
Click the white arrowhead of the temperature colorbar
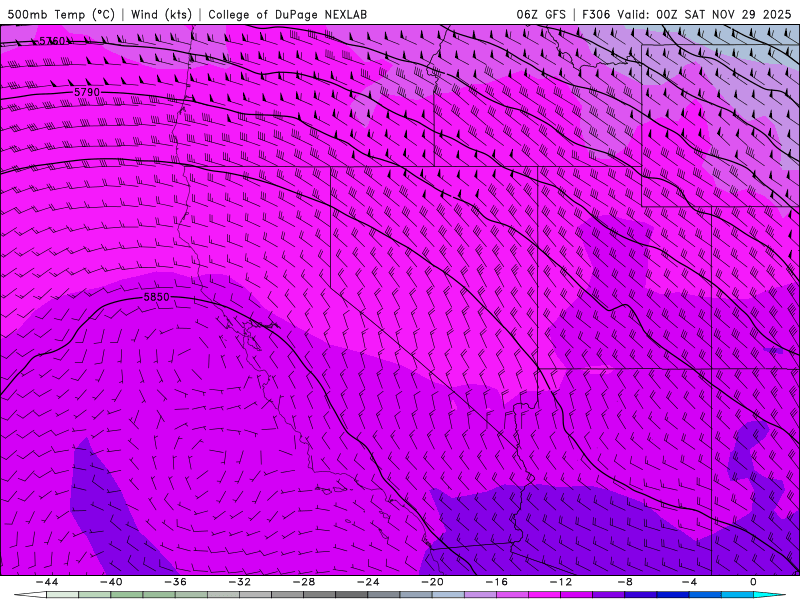tap(31, 595)
